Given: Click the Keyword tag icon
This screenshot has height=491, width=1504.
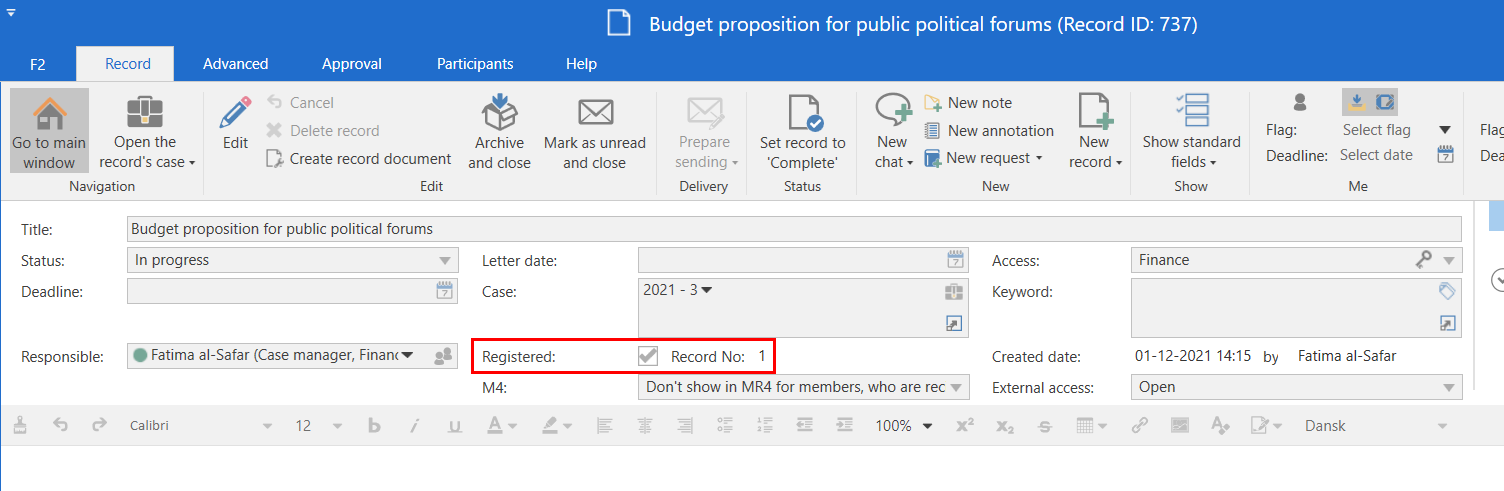Looking at the screenshot, I should 1447,291.
